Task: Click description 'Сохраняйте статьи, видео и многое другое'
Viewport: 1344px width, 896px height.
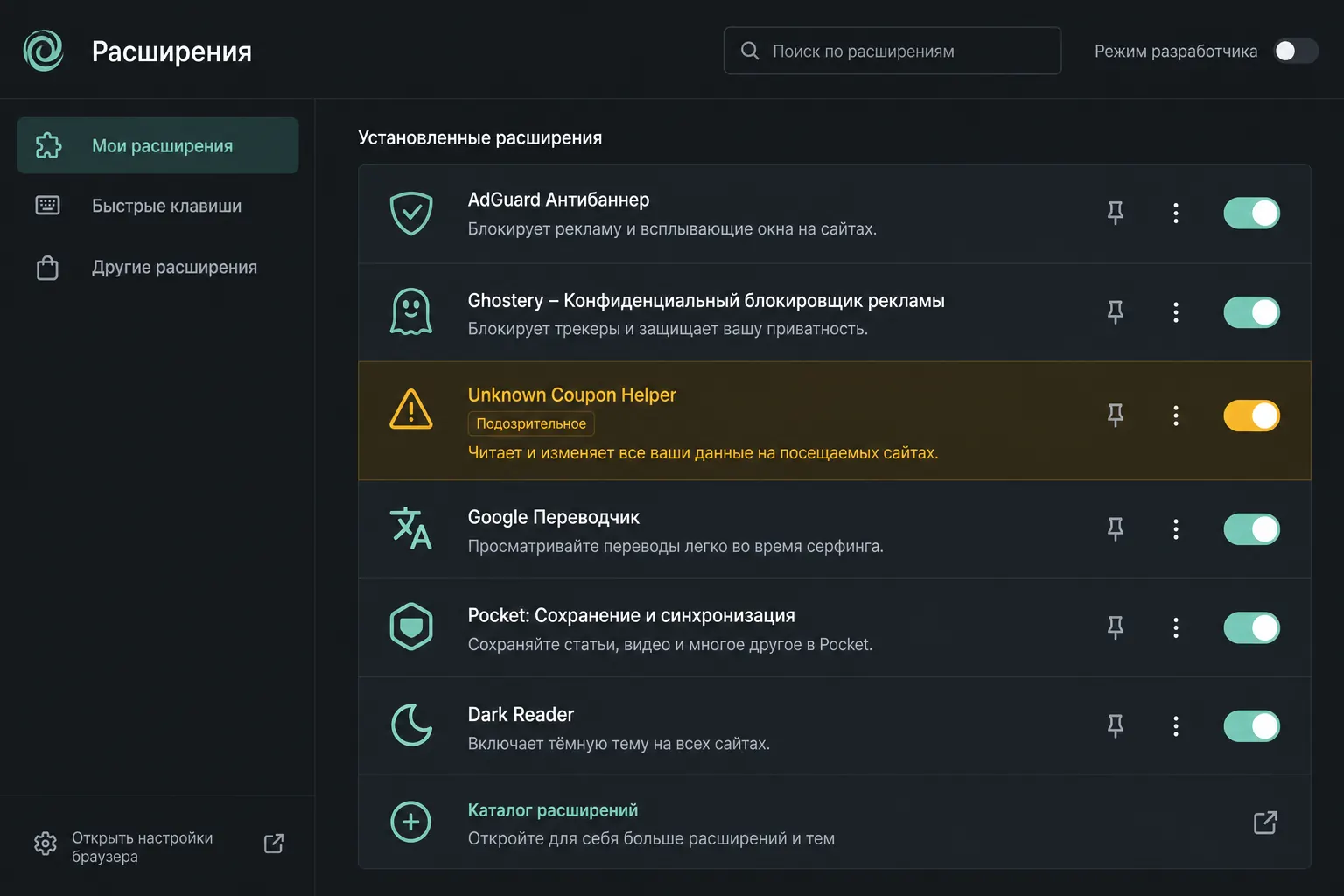Action: tap(670, 645)
